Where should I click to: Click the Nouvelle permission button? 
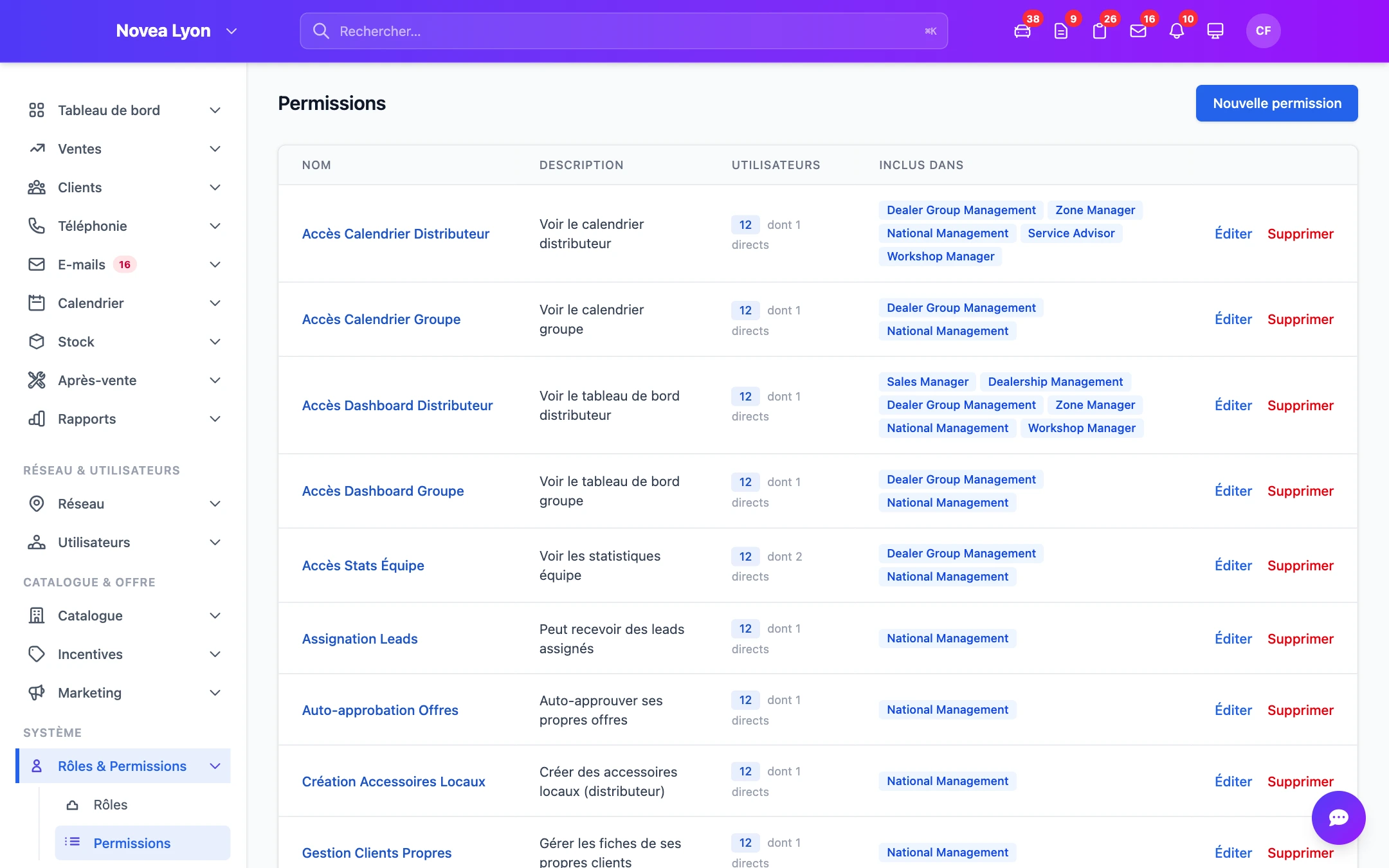point(1276,103)
